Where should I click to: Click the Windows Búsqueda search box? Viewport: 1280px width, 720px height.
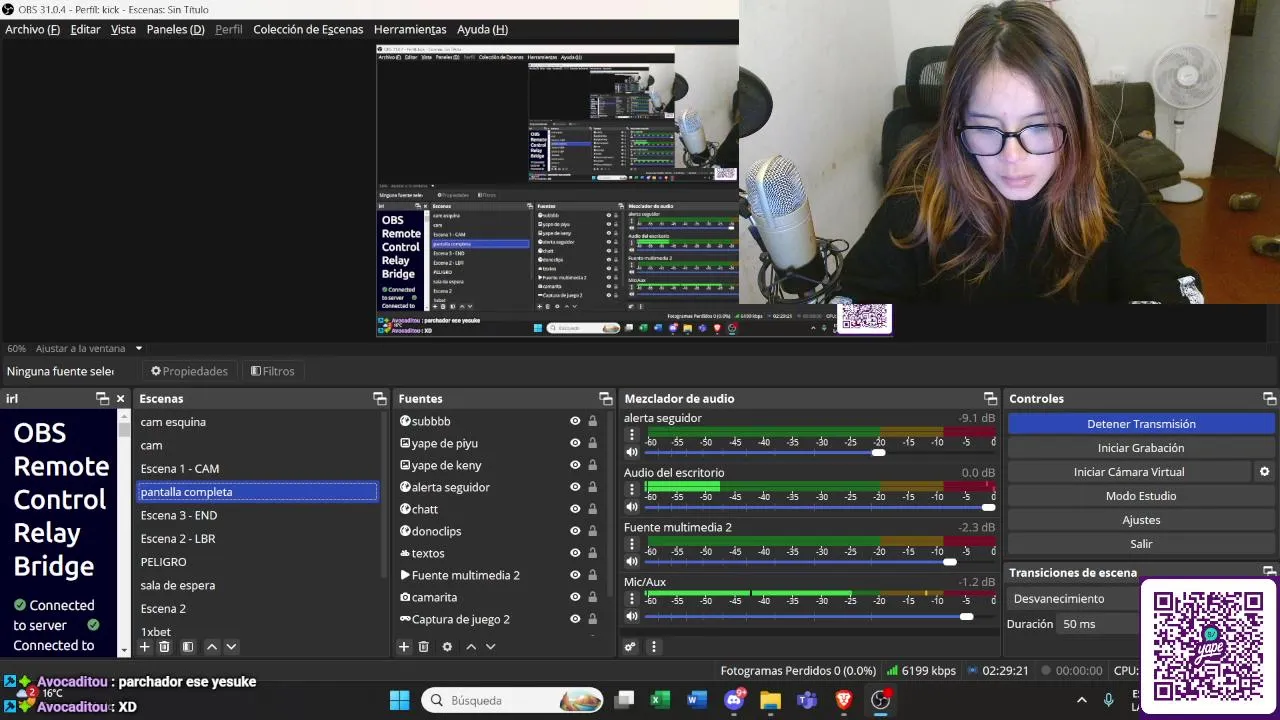click(x=513, y=700)
